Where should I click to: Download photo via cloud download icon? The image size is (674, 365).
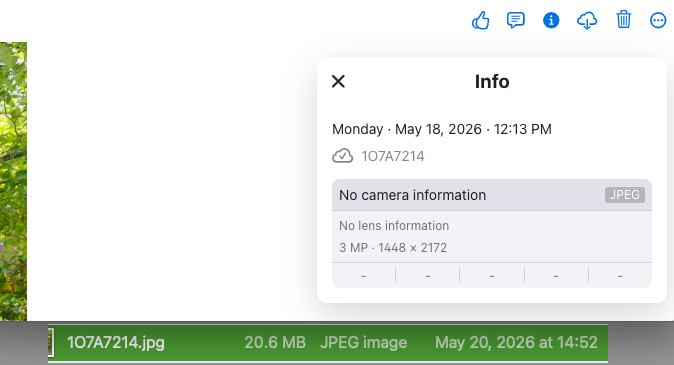pyautogui.click(x=587, y=20)
